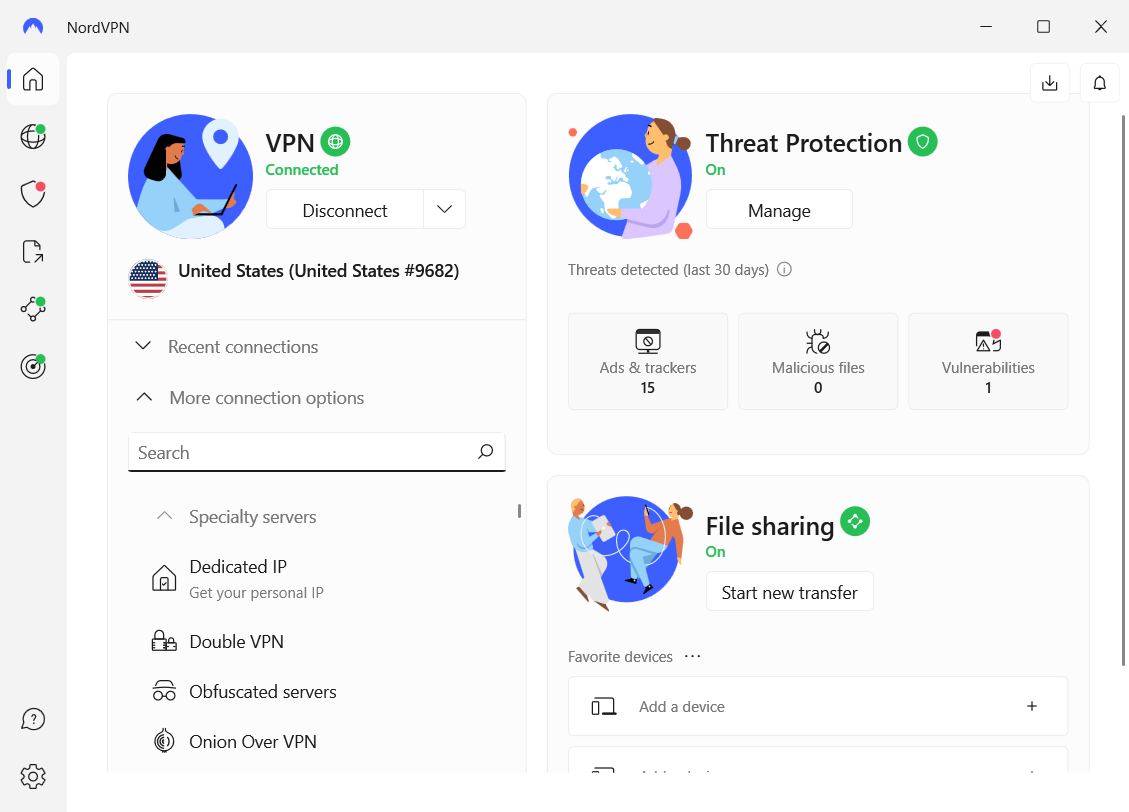Click the download transfers icon top right

1049,82
